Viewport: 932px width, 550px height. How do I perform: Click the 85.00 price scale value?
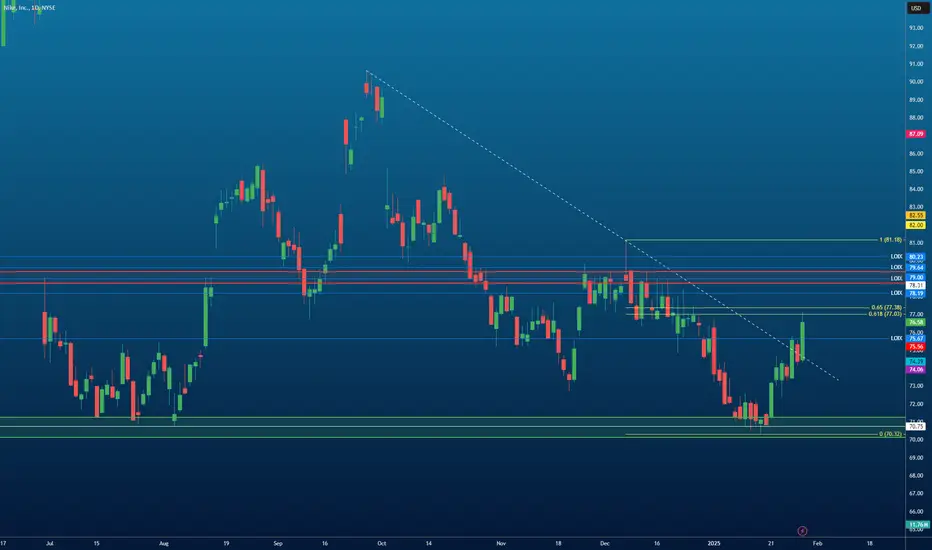click(916, 171)
